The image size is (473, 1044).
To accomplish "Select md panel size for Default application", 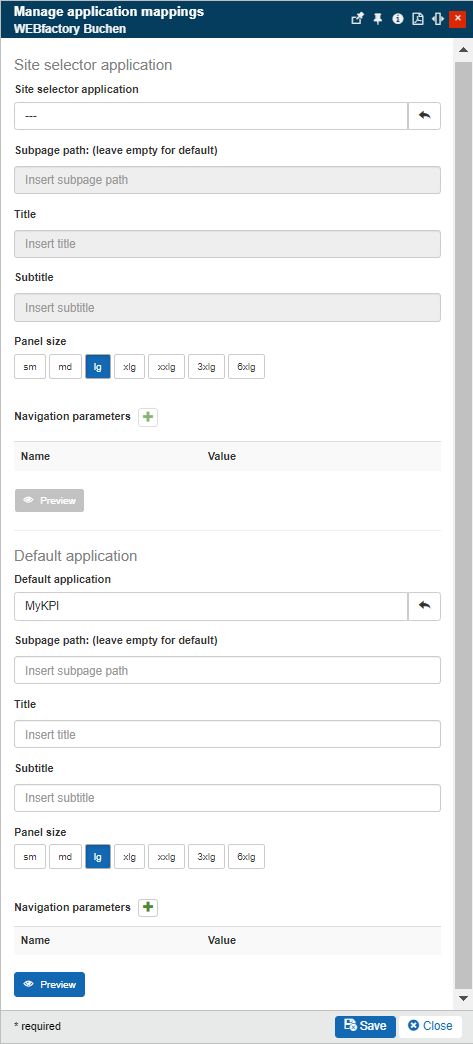I will click(65, 857).
